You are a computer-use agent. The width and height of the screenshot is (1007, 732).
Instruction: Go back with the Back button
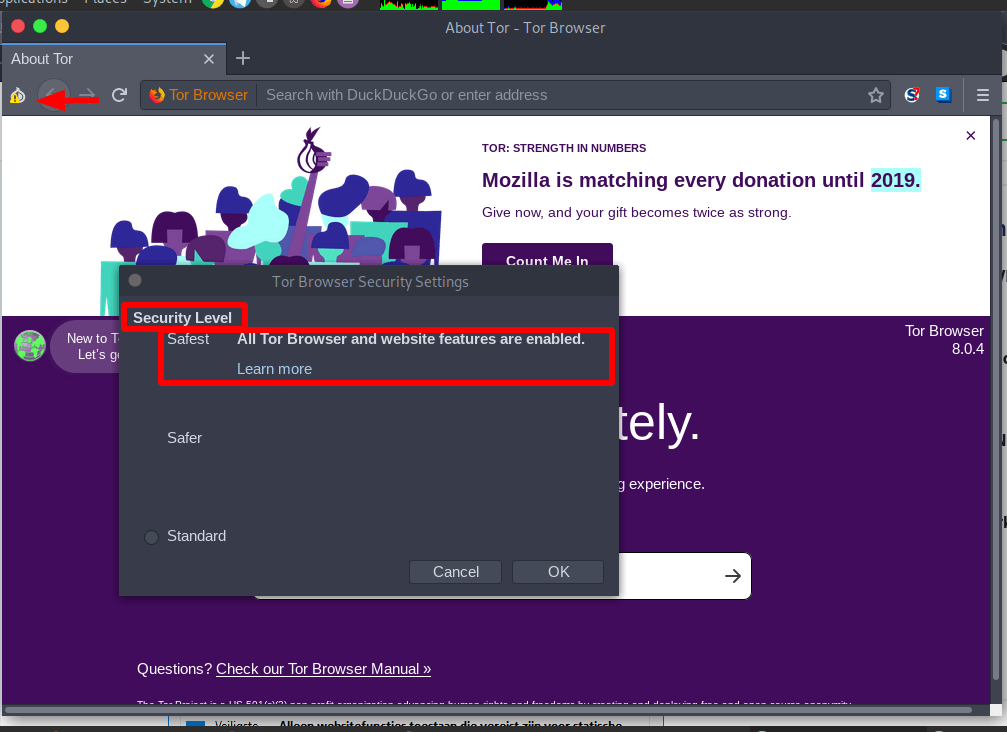53,95
